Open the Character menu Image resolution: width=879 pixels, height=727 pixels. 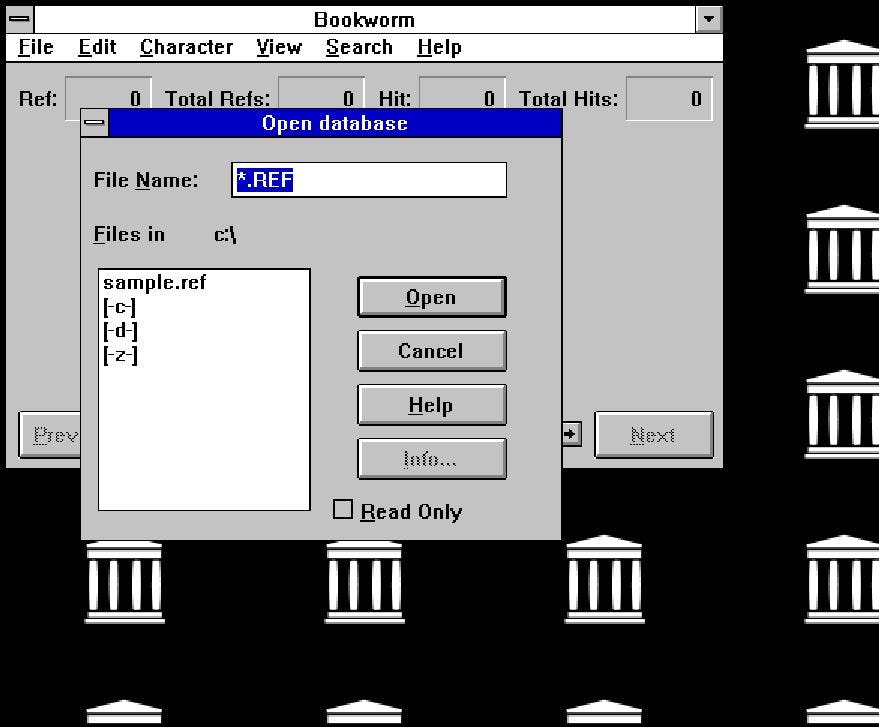tap(186, 46)
